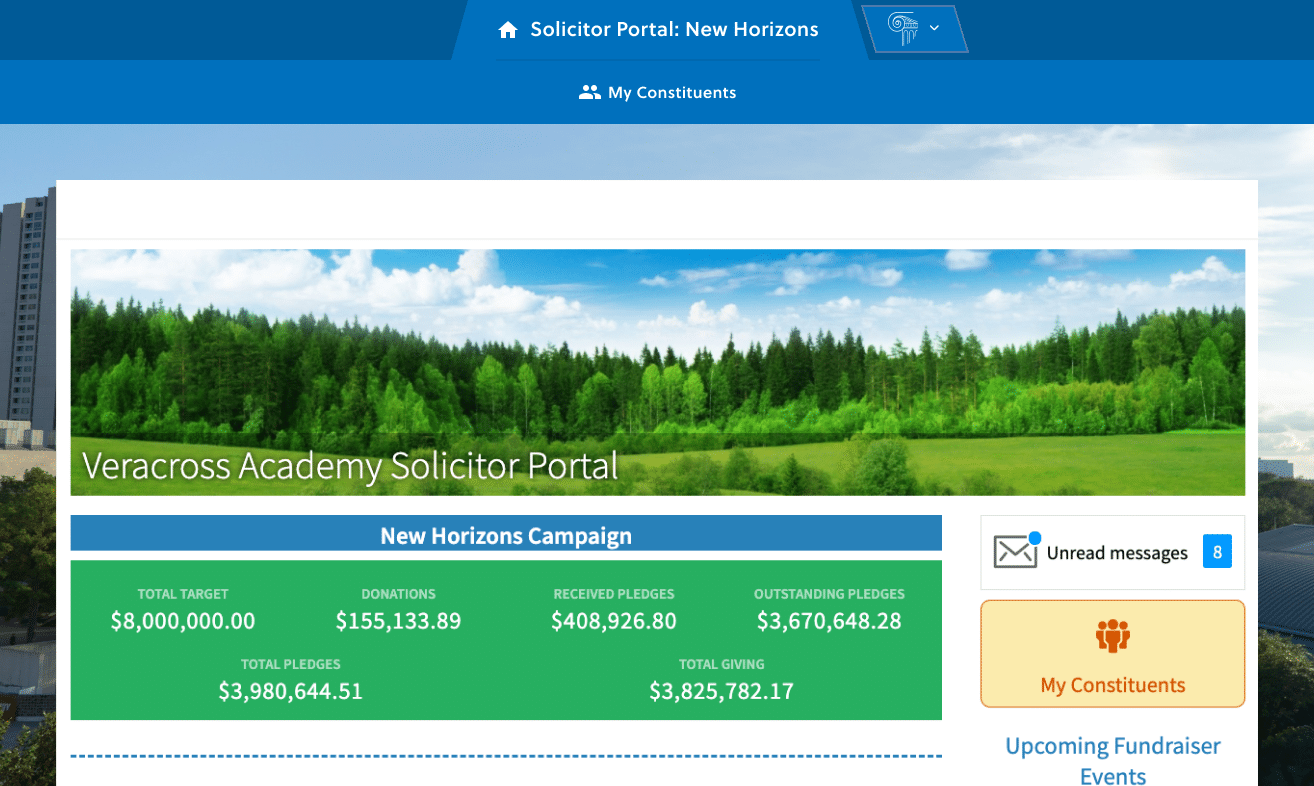Click the Total Pledges value $3,980,644.51
This screenshot has height=786, width=1314.
point(291,691)
